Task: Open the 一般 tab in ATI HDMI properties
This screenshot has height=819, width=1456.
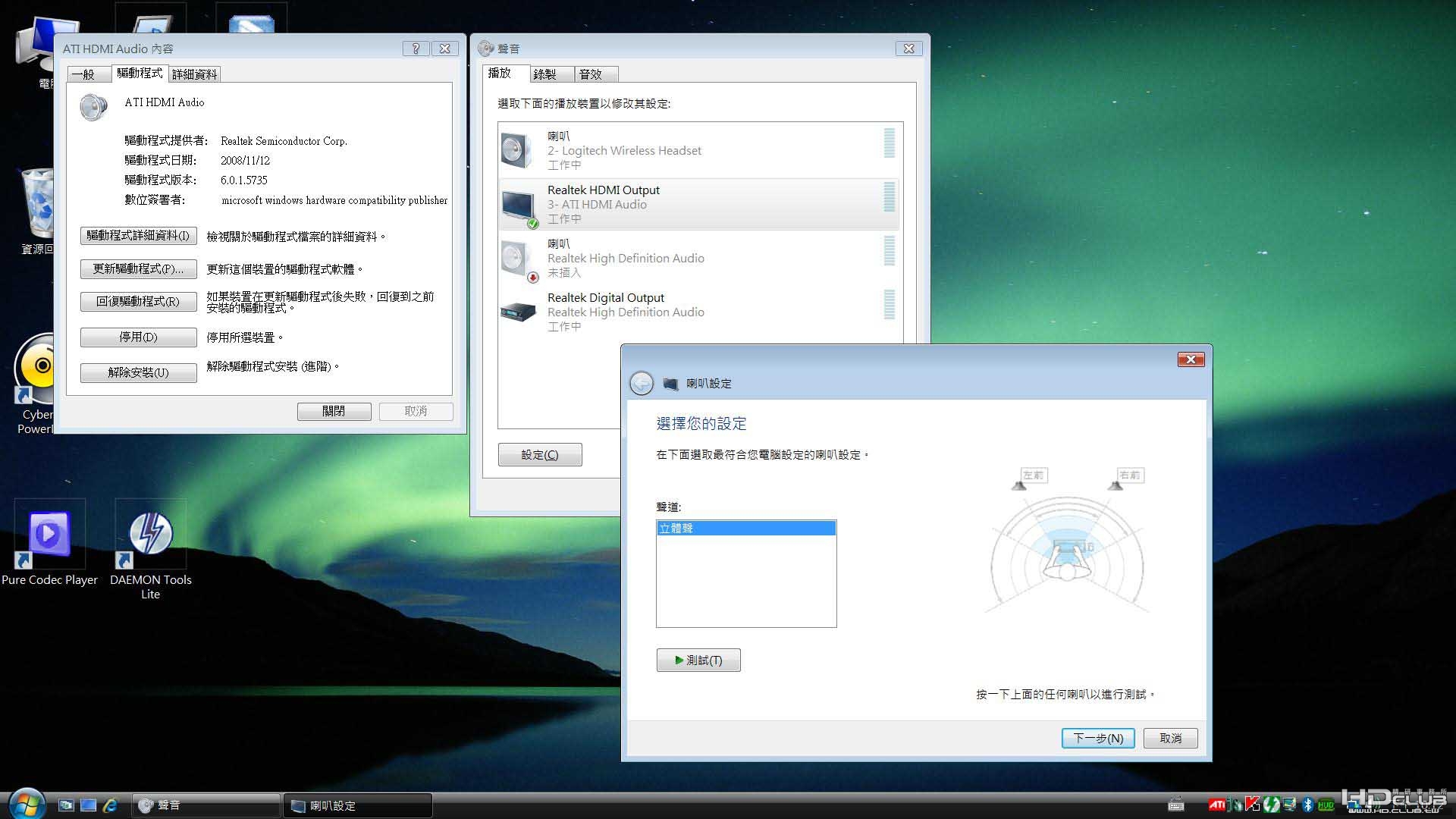Action: coord(83,74)
